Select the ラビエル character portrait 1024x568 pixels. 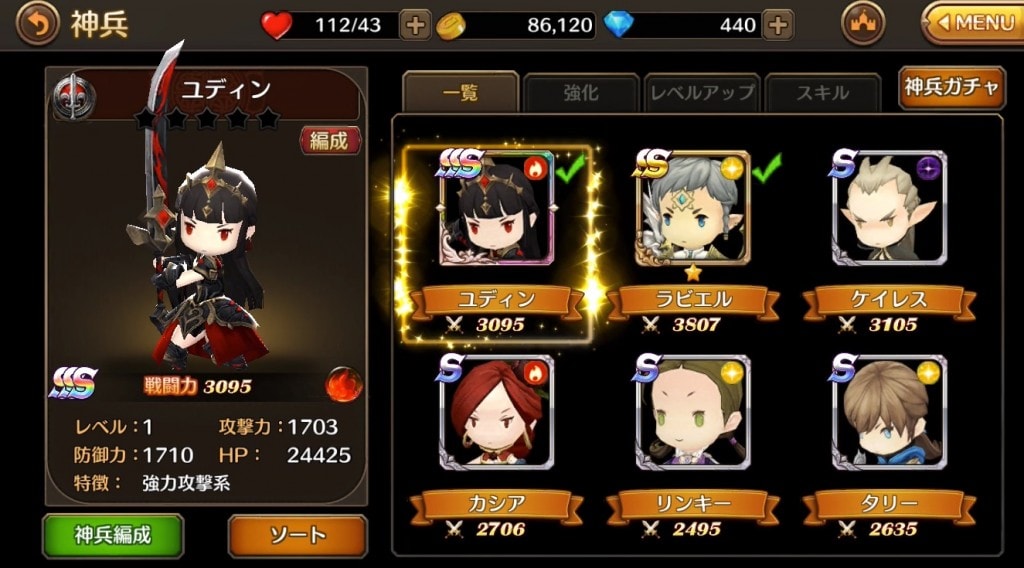tap(693, 208)
